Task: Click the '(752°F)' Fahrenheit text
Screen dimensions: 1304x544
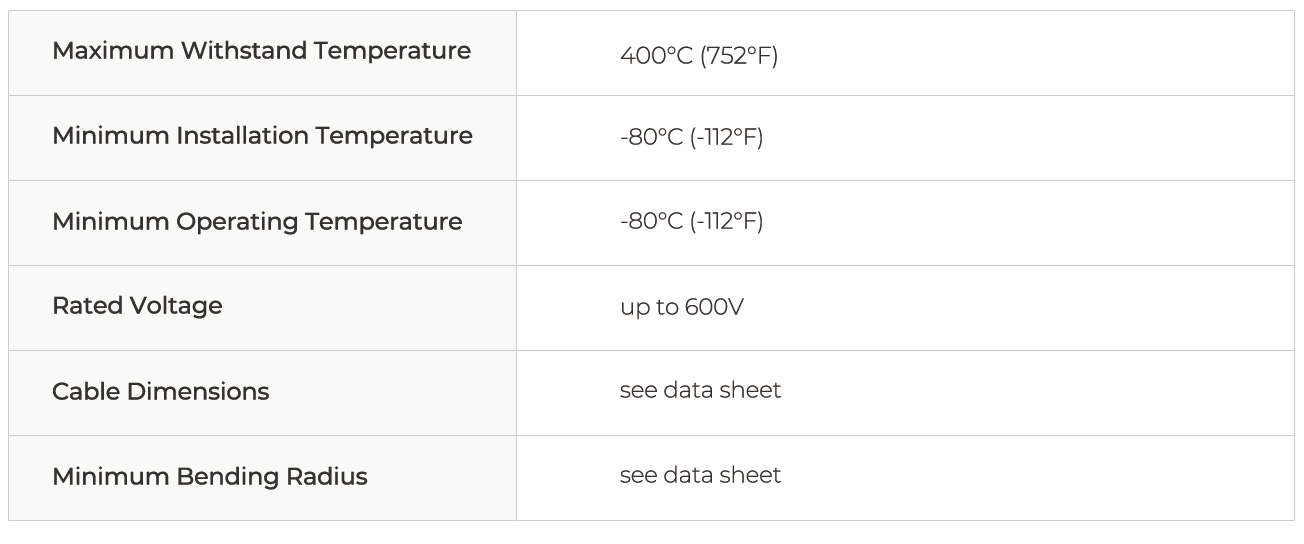Action: point(738,56)
